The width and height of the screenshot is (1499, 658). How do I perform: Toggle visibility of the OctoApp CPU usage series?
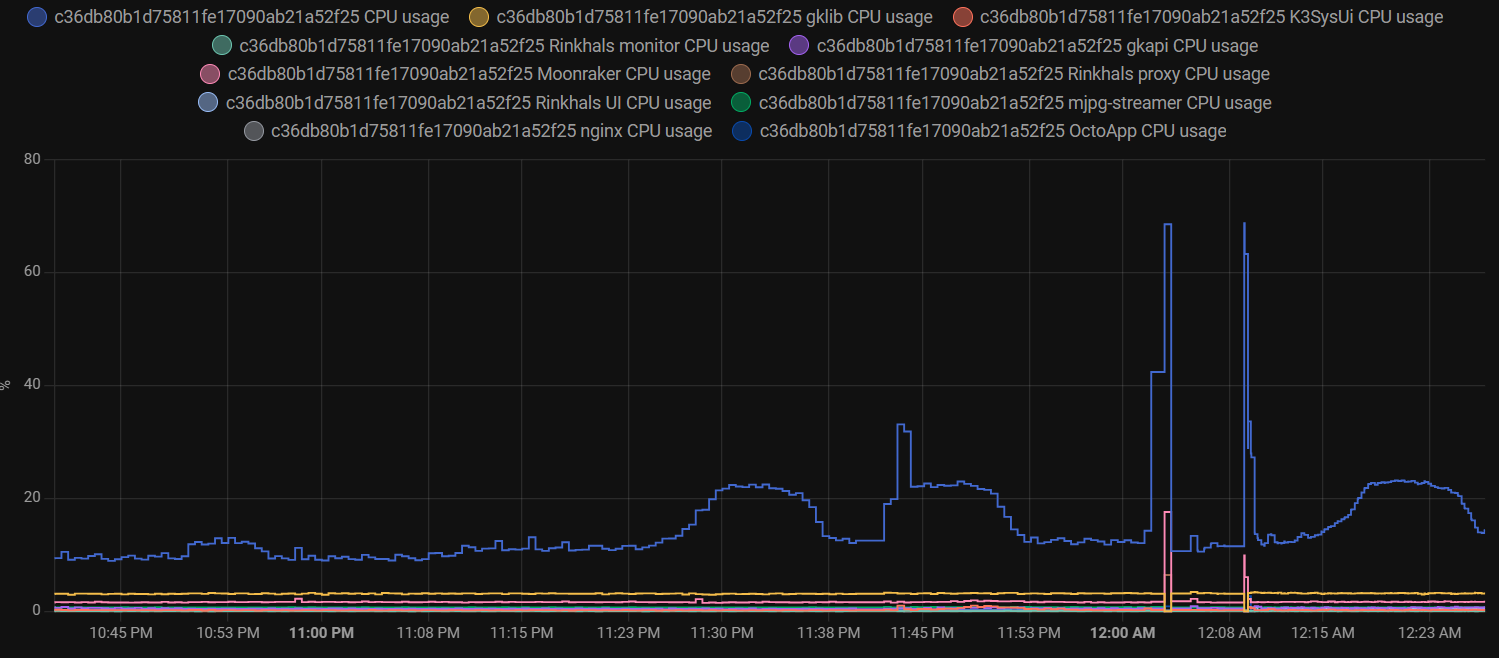(994, 130)
